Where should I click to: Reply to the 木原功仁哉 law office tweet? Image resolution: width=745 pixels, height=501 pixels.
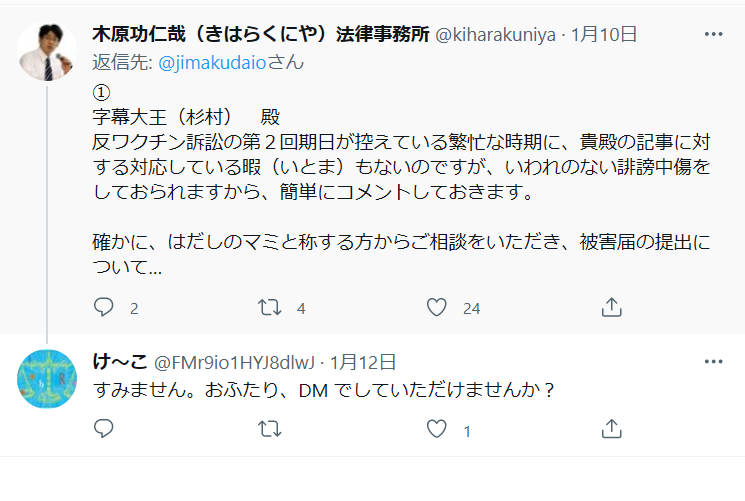coord(104,307)
